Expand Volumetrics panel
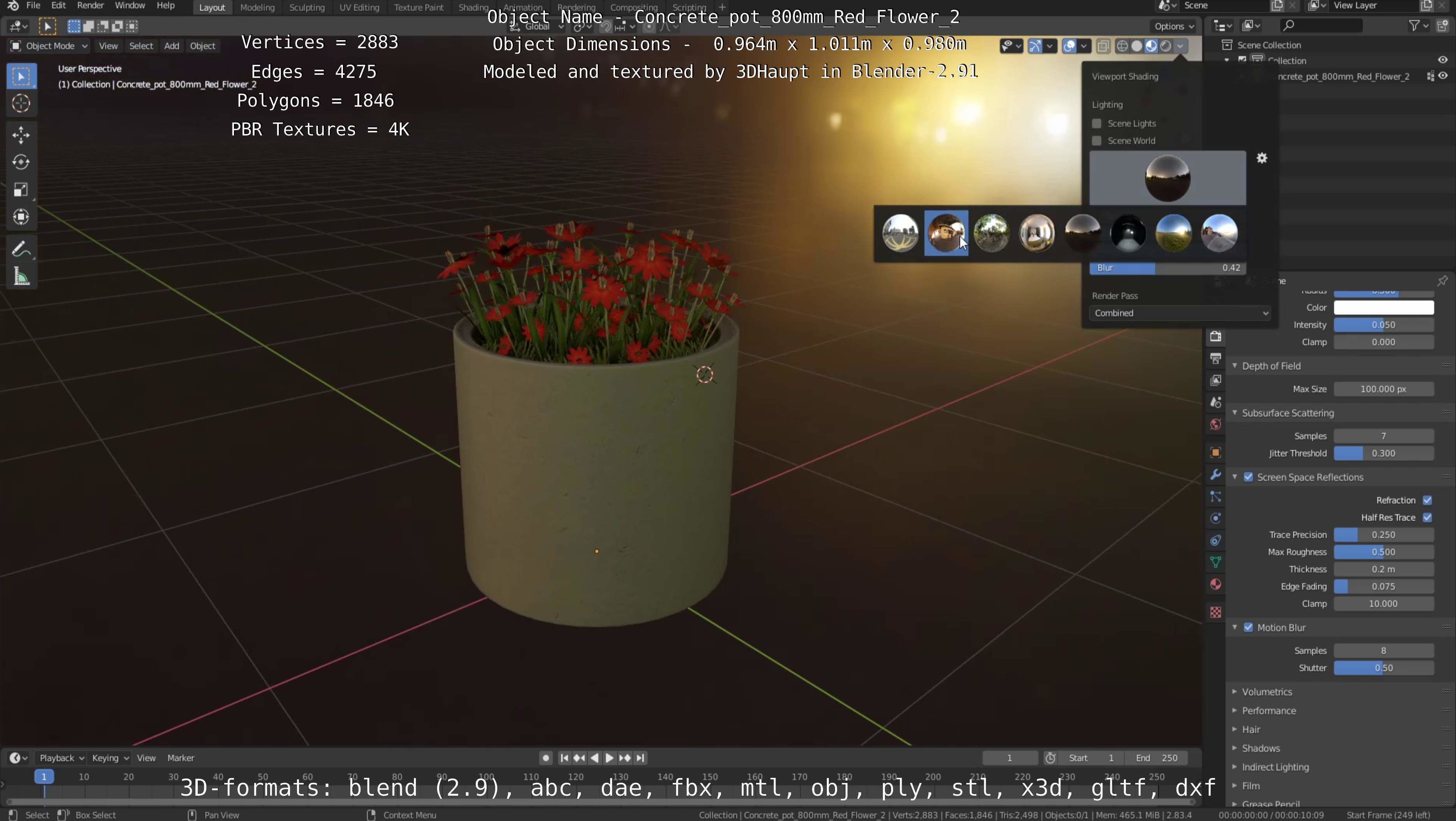1456x821 pixels. pyautogui.click(x=1234, y=692)
